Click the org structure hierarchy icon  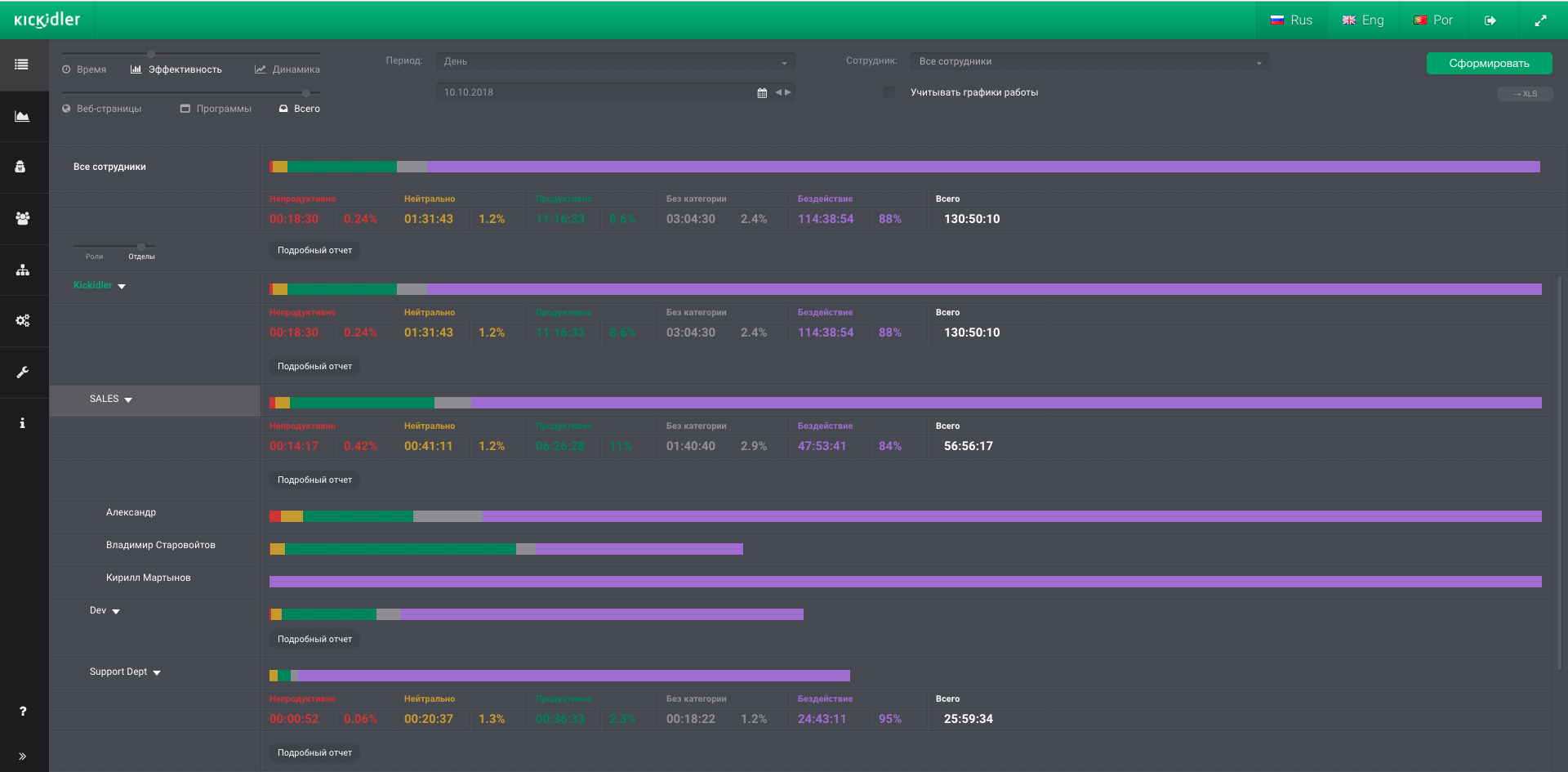pyautogui.click(x=22, y=270)
